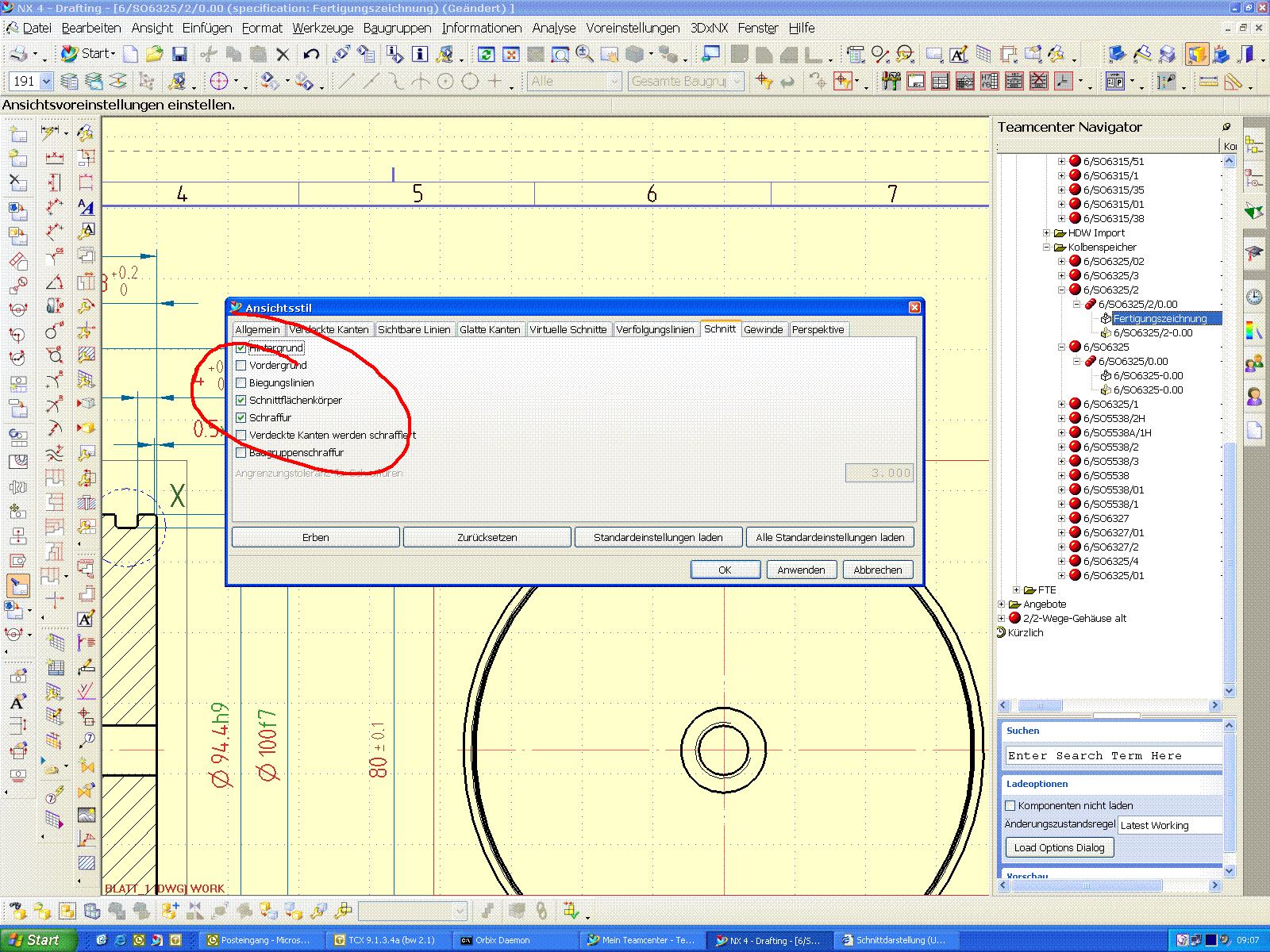Click the snap point crosshair circle icon
This screenshot has height=952, width=1270.
tap(219, 81)
